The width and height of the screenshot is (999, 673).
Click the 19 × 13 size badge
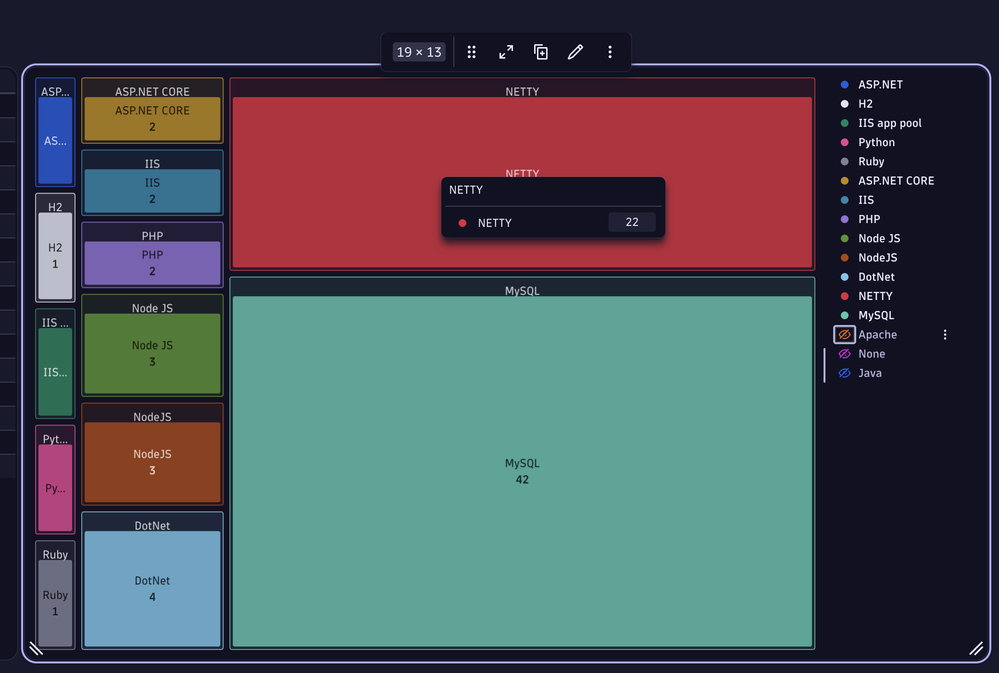[419, 52]
